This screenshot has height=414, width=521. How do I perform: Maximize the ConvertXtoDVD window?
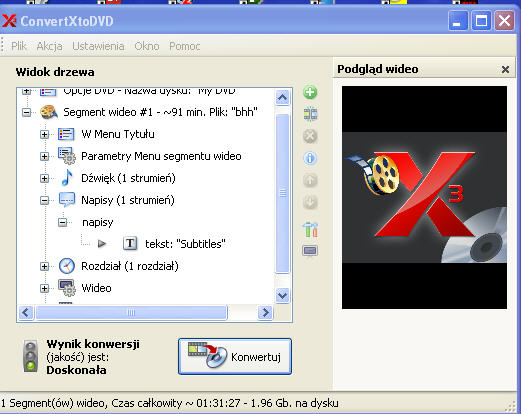(x=481, y=21)
